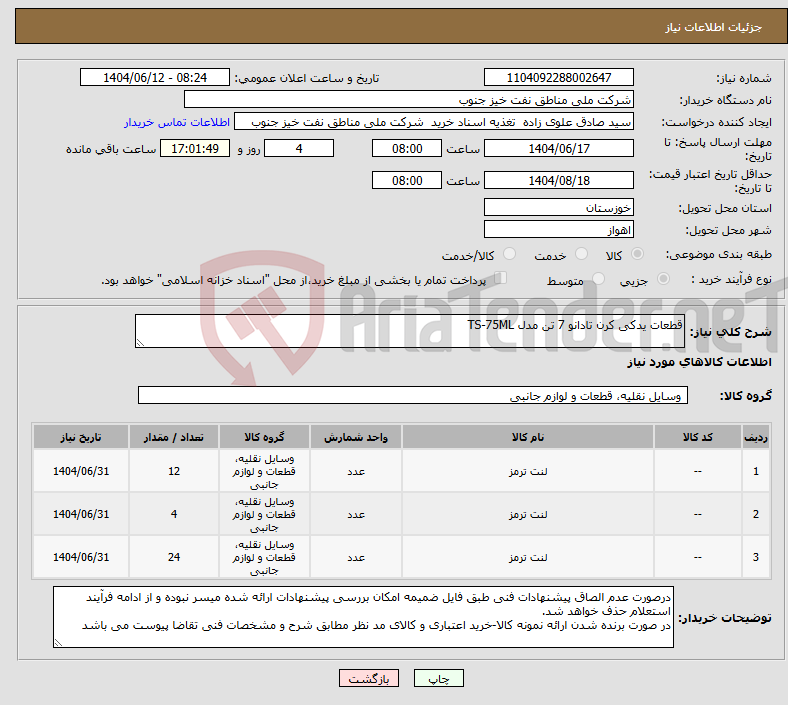The image size is (788, 705).
Task: Click the response deadline date 1404/06/17
Action: [x=558, y=148]
